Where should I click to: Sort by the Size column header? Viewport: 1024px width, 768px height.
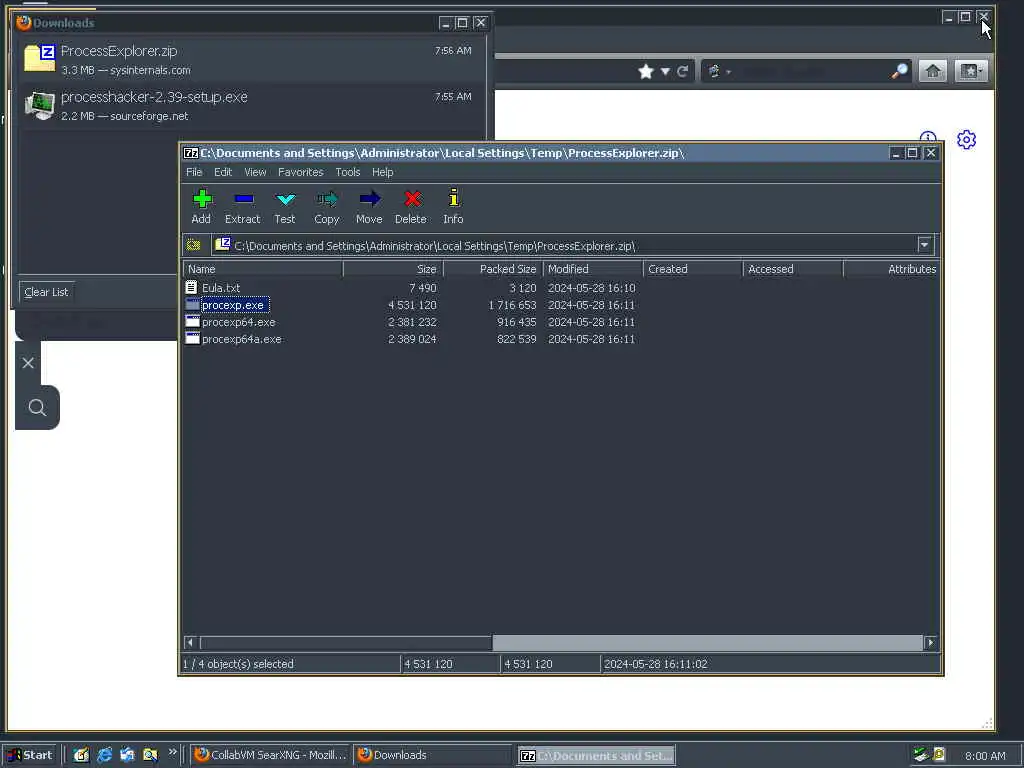[393, 269]
